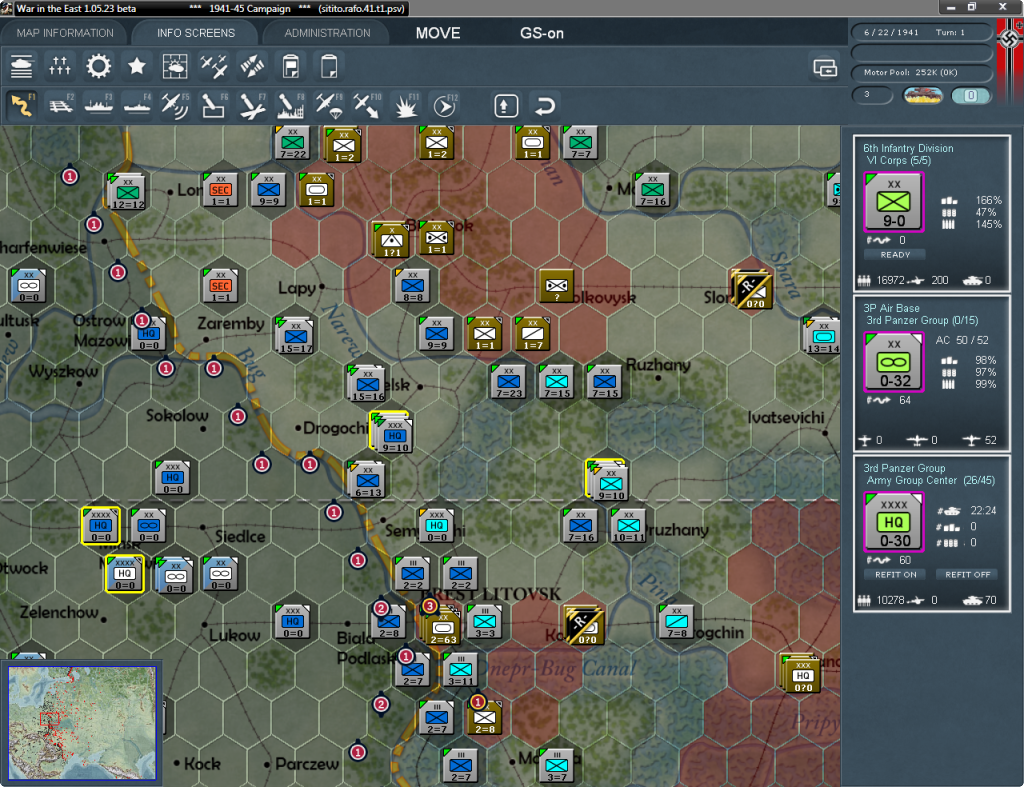Toggle the light blue 0 pill button
Image resolution: width=1024 pixels, height=787 pixels.
(970, 95)
